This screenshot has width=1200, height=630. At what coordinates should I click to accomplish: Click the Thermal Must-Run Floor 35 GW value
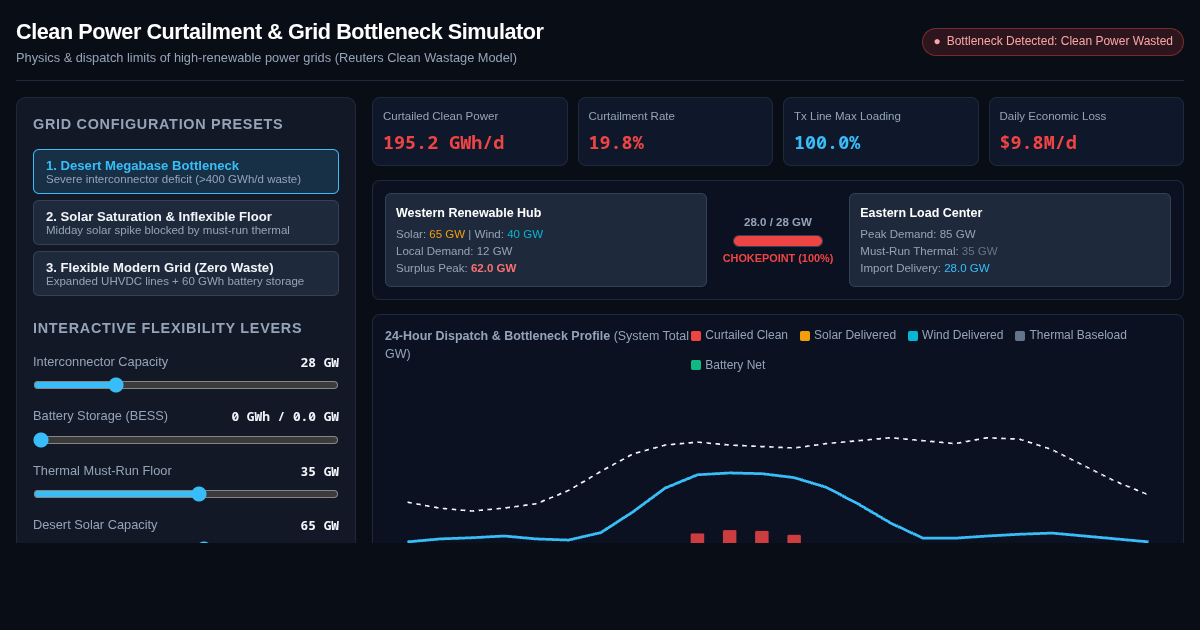pyautogui.click(x=320, y=471)
